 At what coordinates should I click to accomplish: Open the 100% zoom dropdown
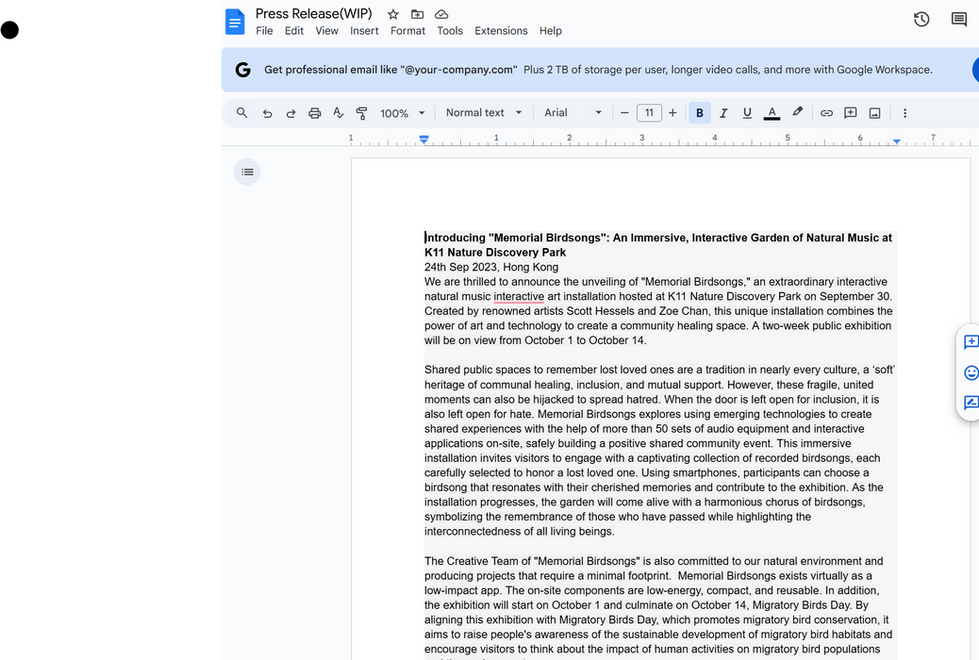click(x=403, y=113)
